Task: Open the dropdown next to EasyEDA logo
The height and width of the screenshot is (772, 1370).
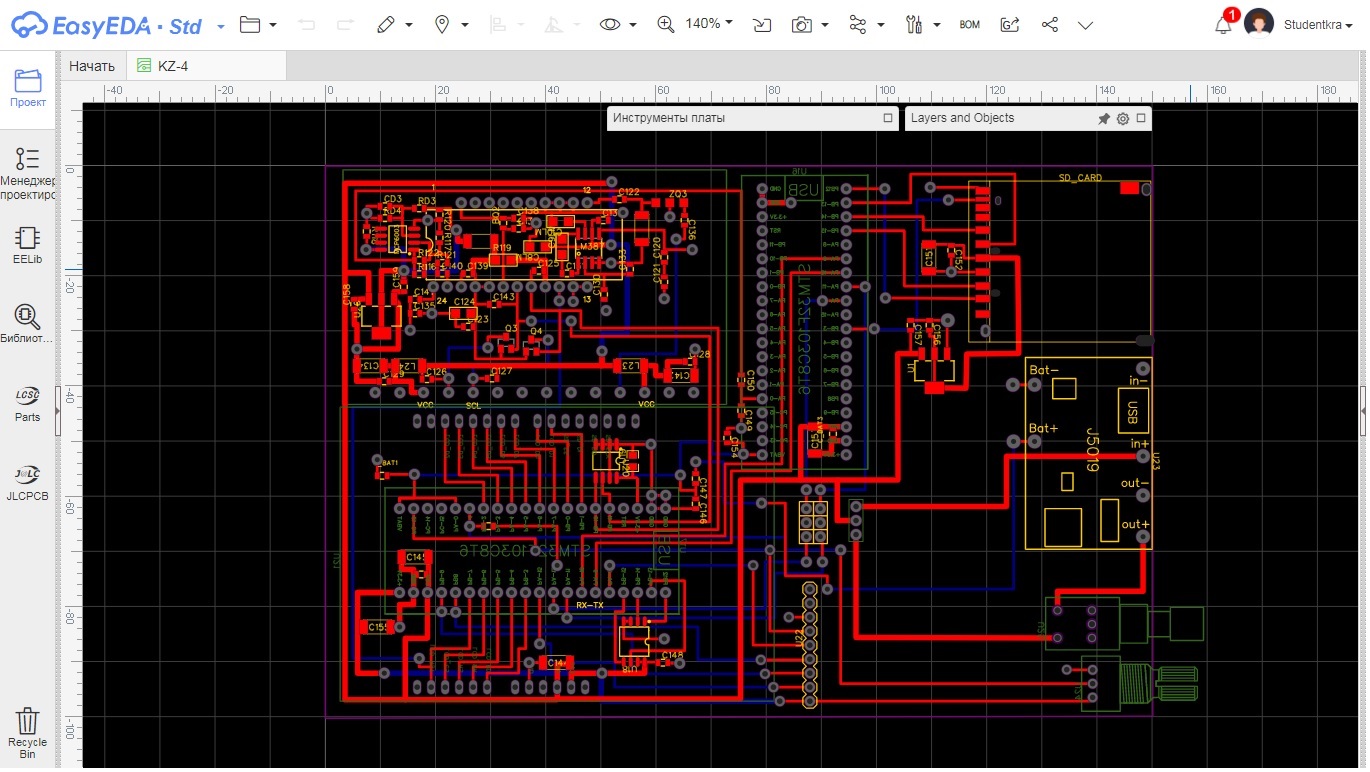Action: coord(220,25)
